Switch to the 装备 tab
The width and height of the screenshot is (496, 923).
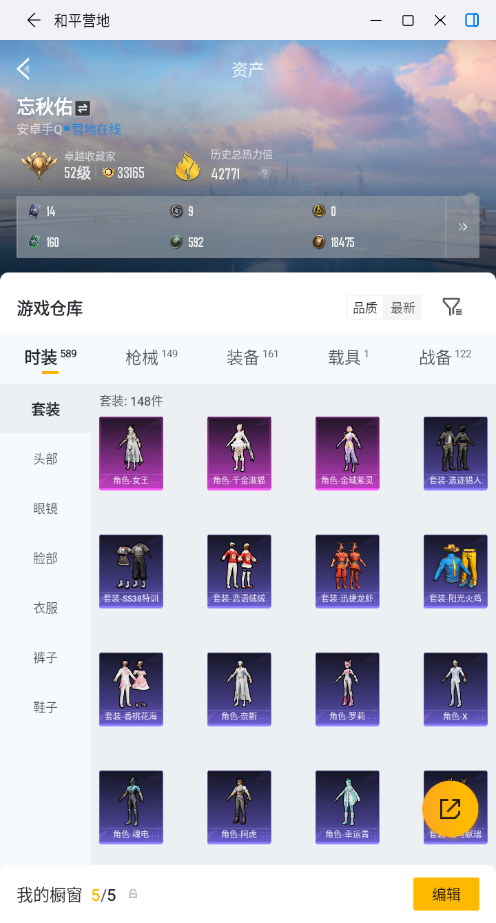pos(252,357)
